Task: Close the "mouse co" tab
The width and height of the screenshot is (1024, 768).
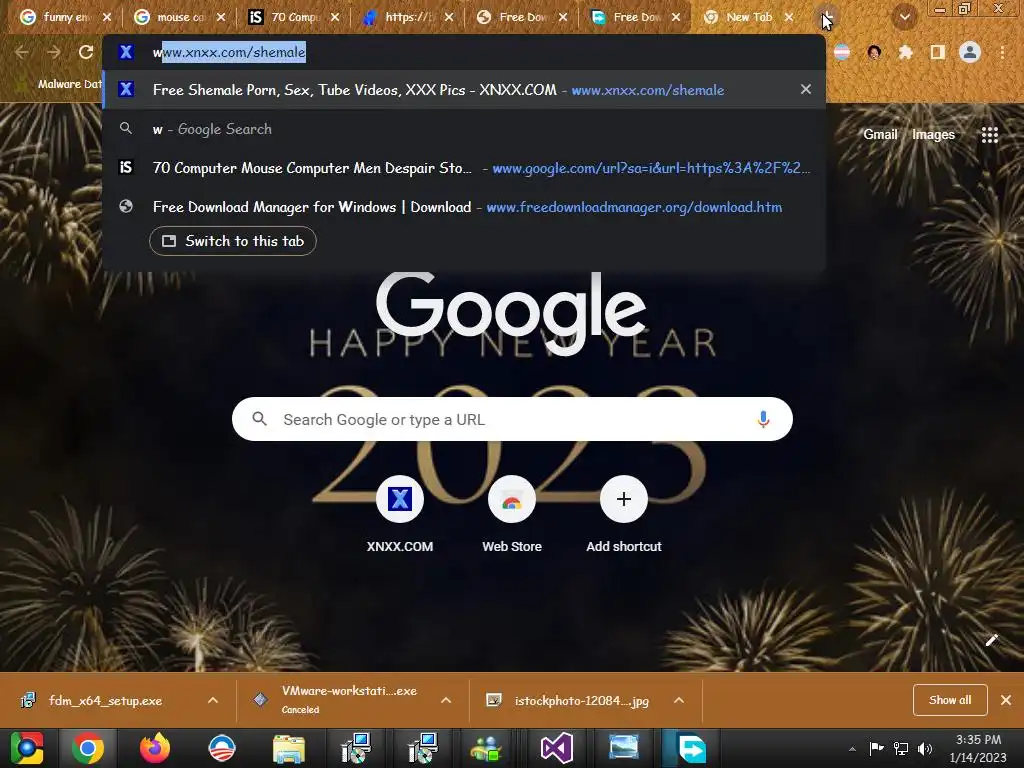Action: click(221, 17)
